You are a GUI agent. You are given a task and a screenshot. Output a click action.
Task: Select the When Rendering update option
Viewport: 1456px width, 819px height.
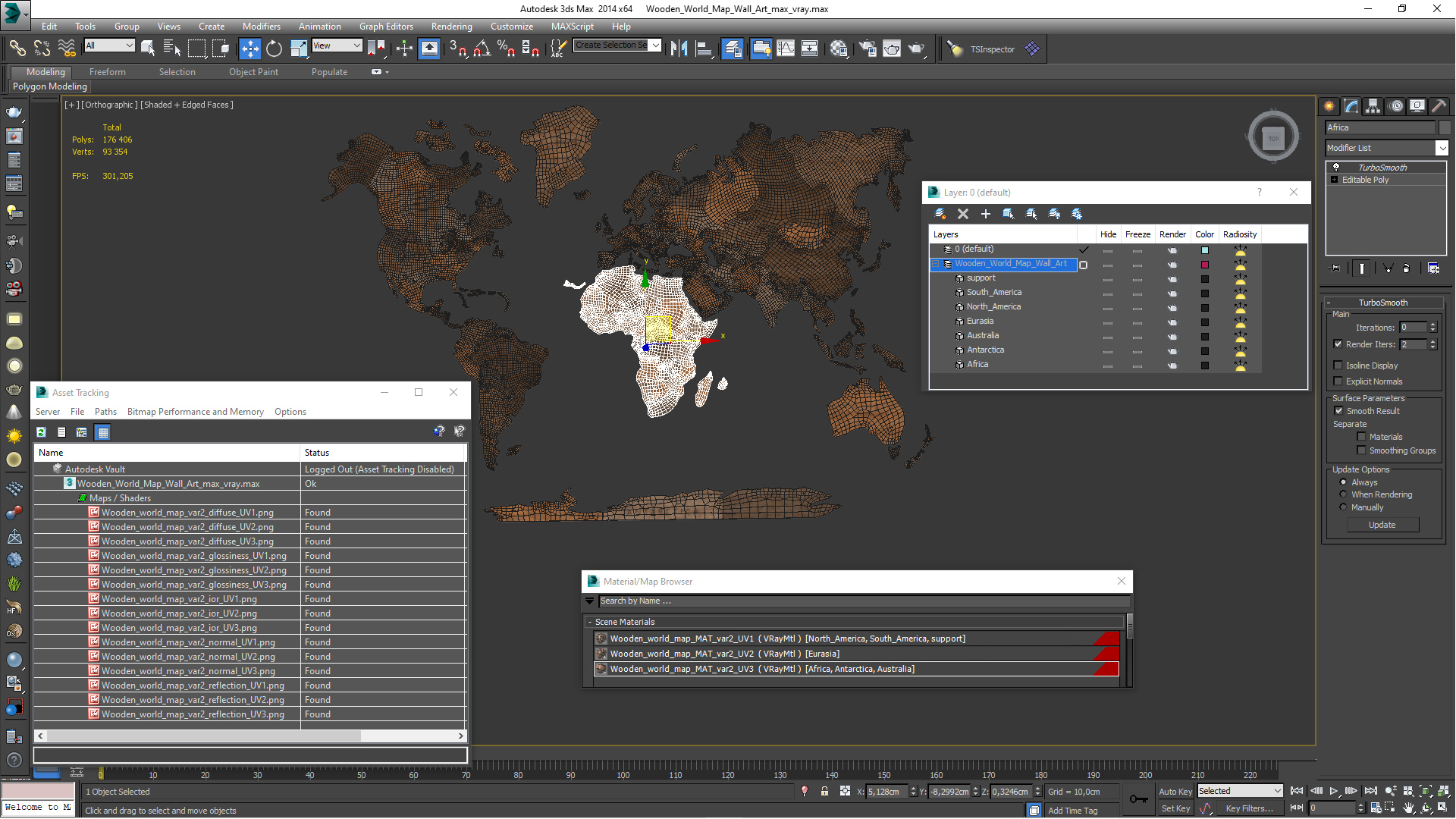(1344, 494)
